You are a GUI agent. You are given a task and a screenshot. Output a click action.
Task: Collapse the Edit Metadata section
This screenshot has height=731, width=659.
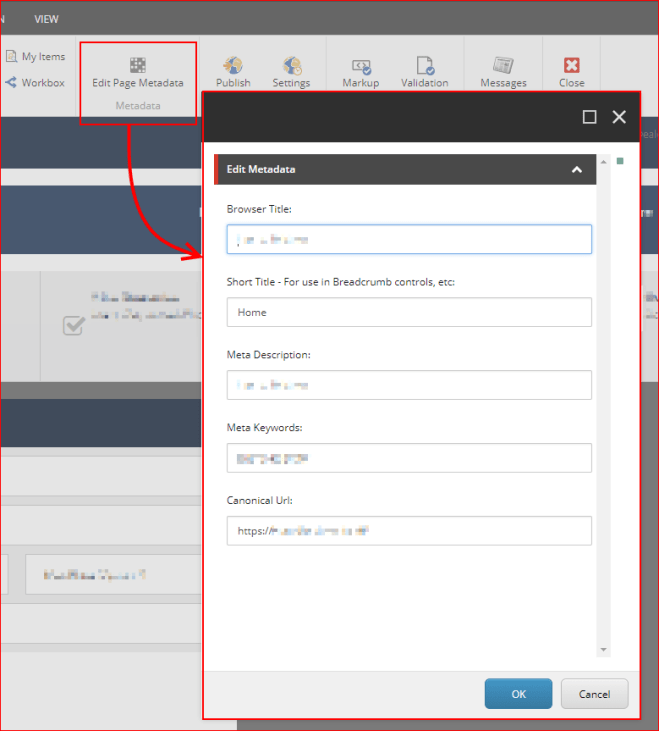(x=577, y=170)
